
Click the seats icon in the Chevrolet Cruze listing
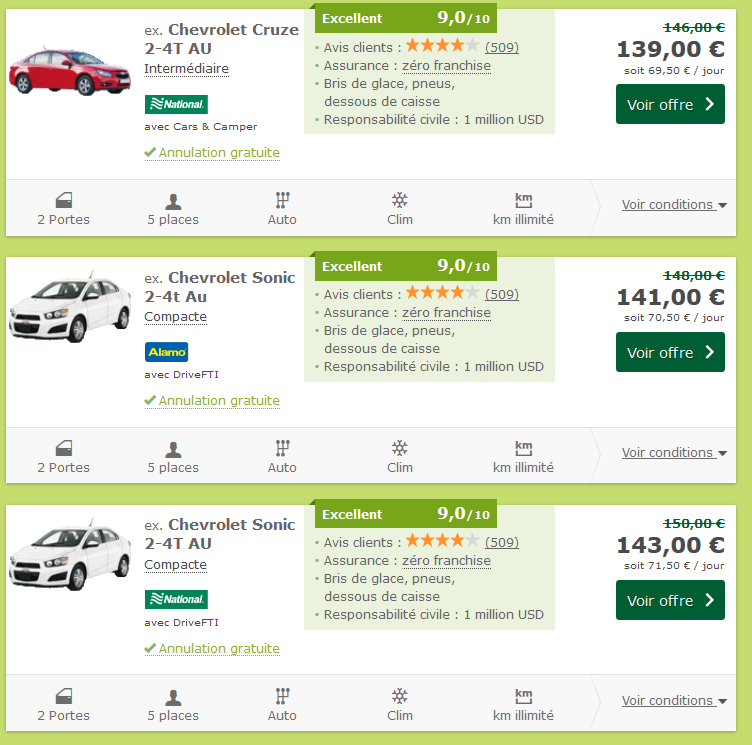pyautogui.click(x=173, y=200)
